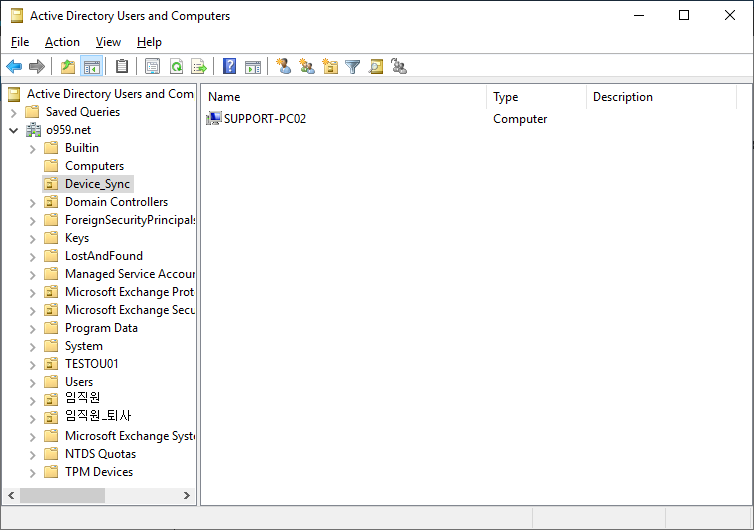
Task: Sort by the Name column header
Action: point(344,97)
